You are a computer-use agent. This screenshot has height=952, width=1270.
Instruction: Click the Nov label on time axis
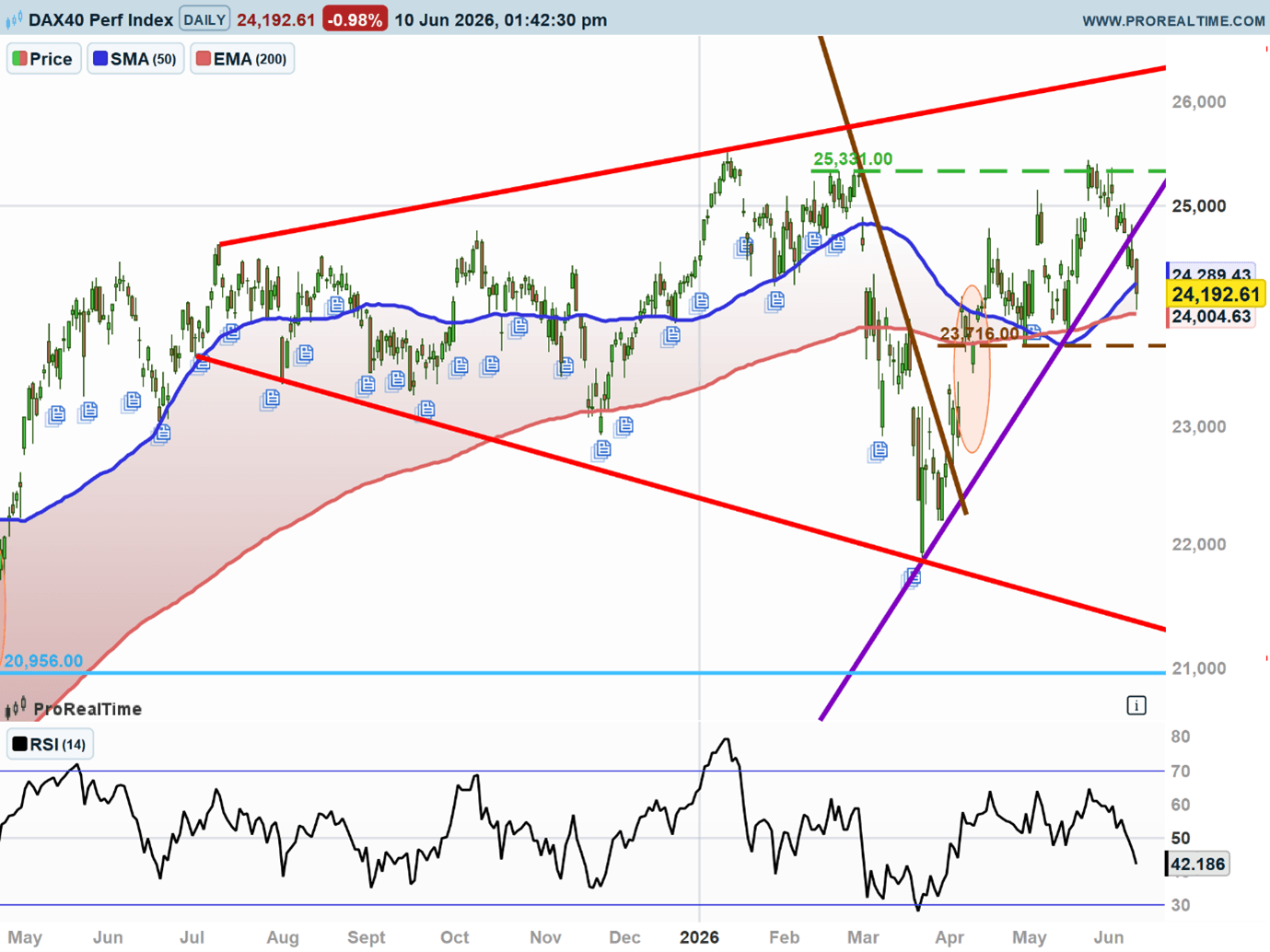(545, 937)
